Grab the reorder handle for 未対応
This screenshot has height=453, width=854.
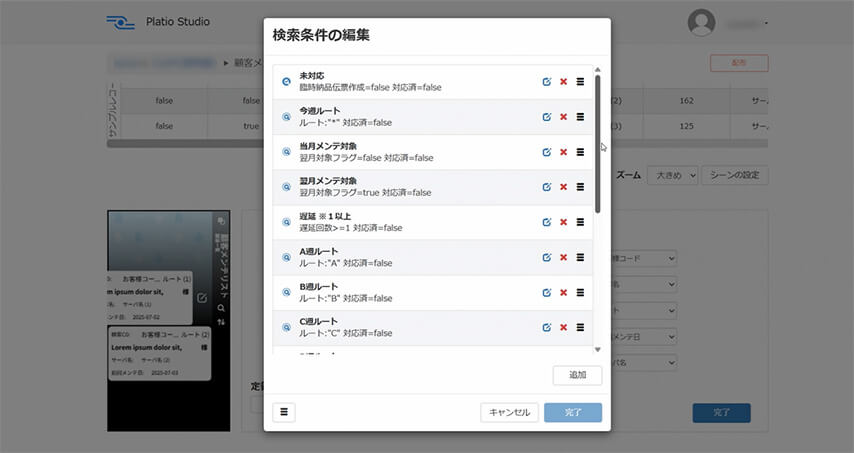point(580,82)
